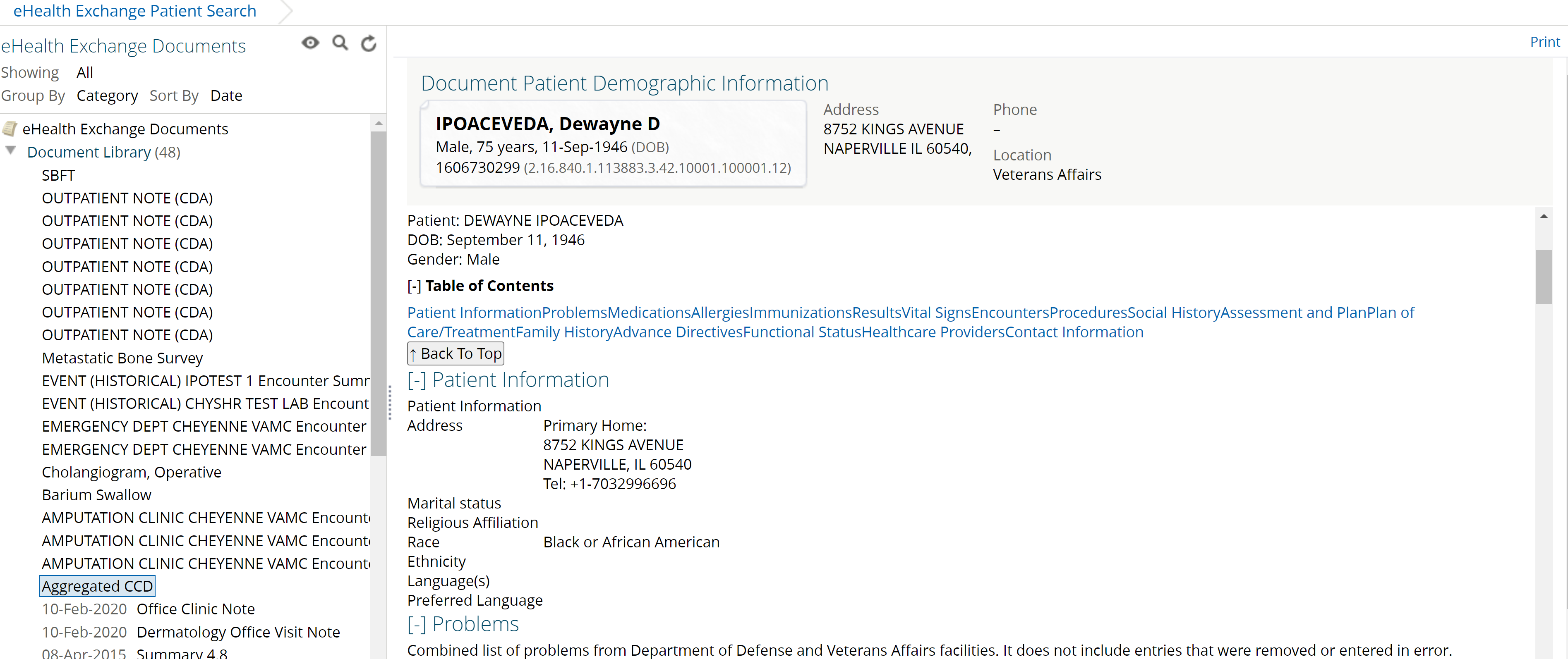This screenshot has height=659, width=1568.
Task: Open eHealth Exchange Patient Search breadcrumb
Action: click(134, 11)
